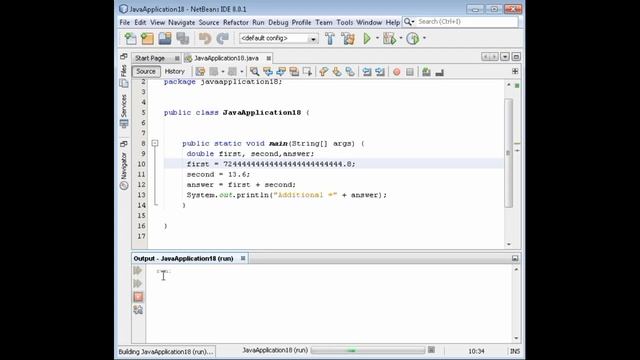
Task: Open the Debug menu
Action: 278,22
